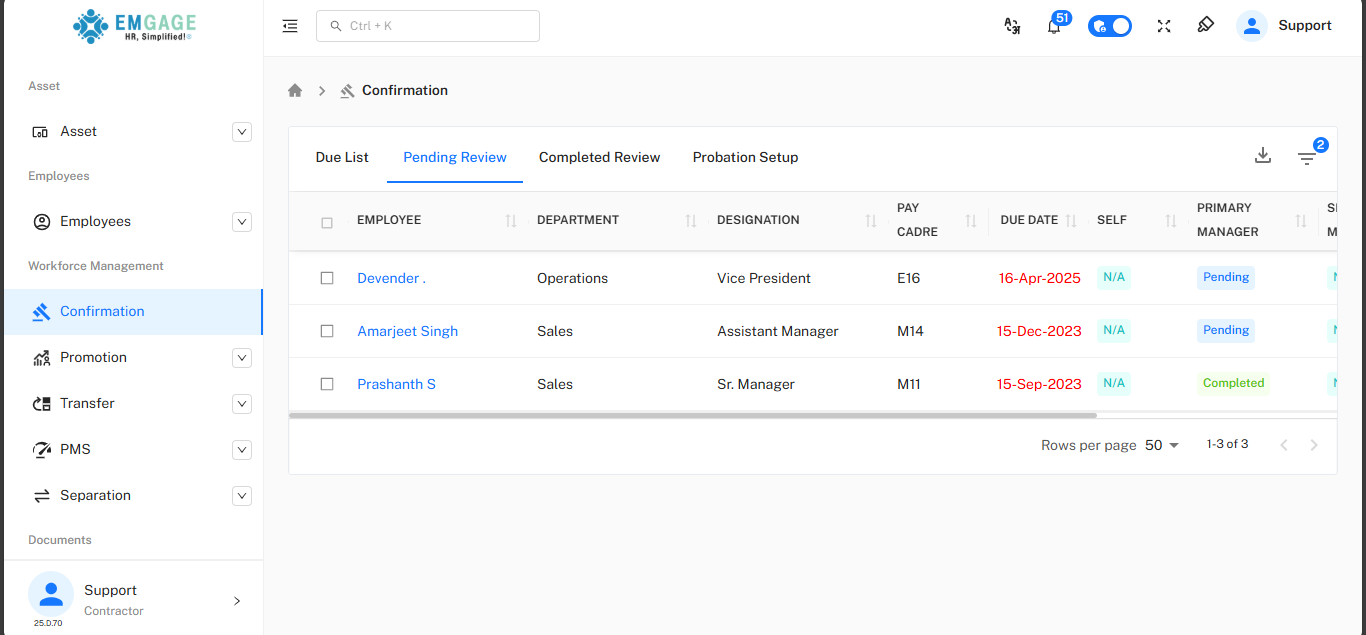
Task: Check Devender's row checkbox
Action: [327, 278]
